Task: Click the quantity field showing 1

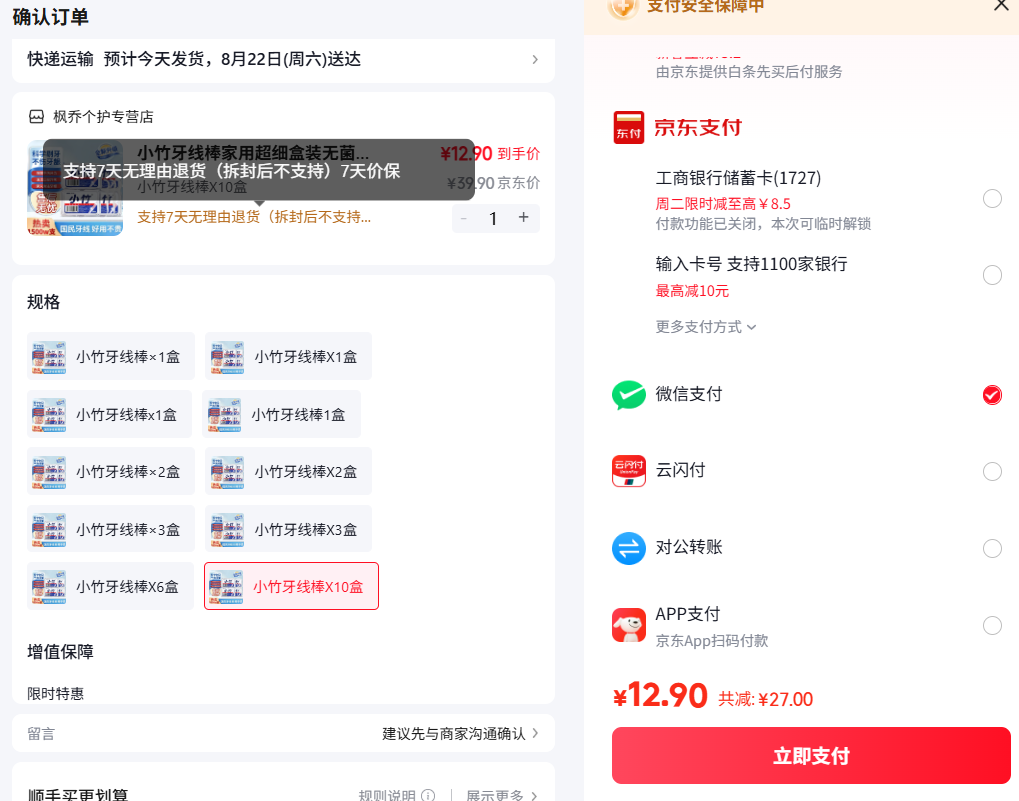Action: (x=493, y=218)
